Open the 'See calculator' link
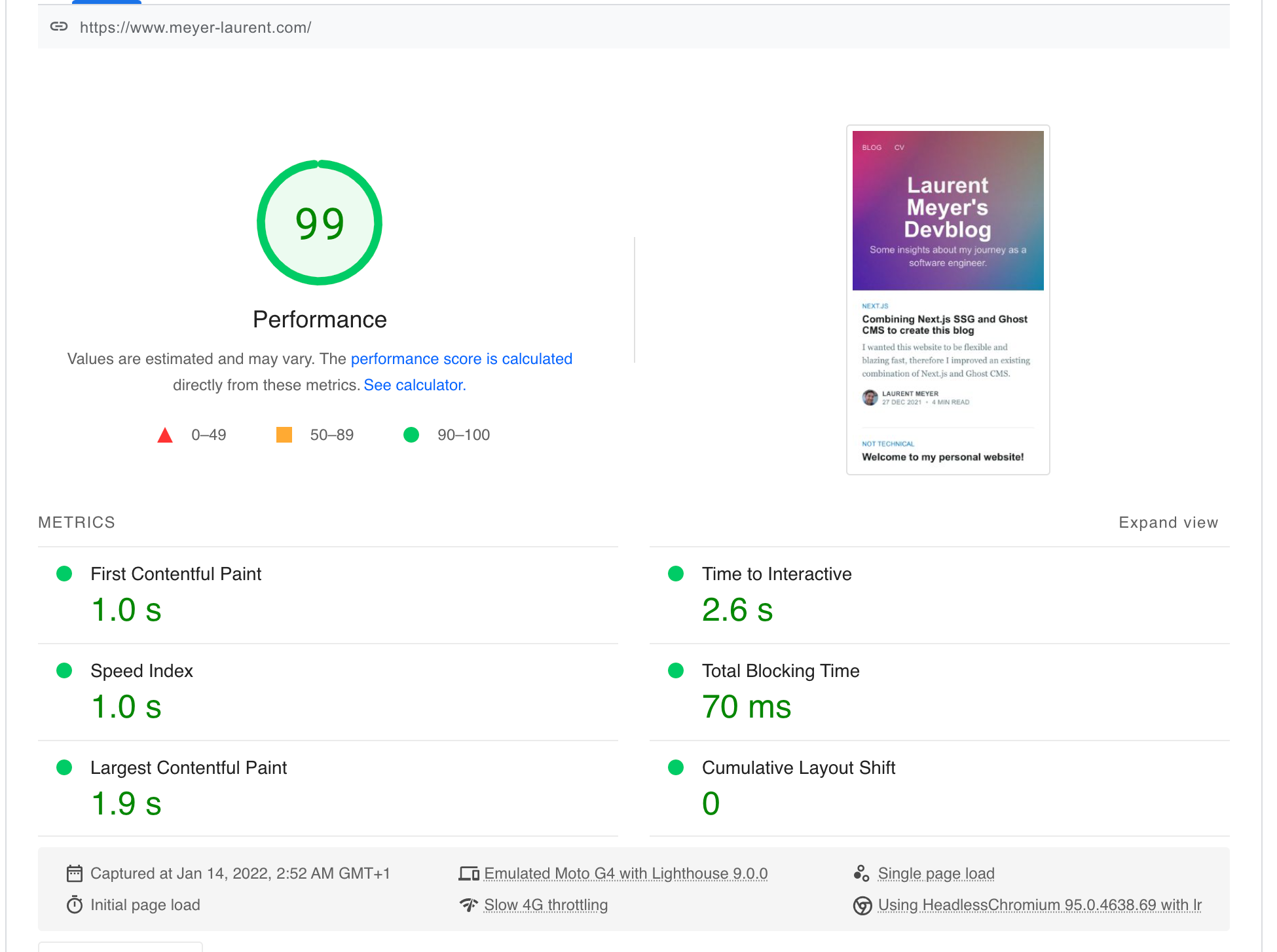Viewport: 1277px width, 952px height. (415, 385)
